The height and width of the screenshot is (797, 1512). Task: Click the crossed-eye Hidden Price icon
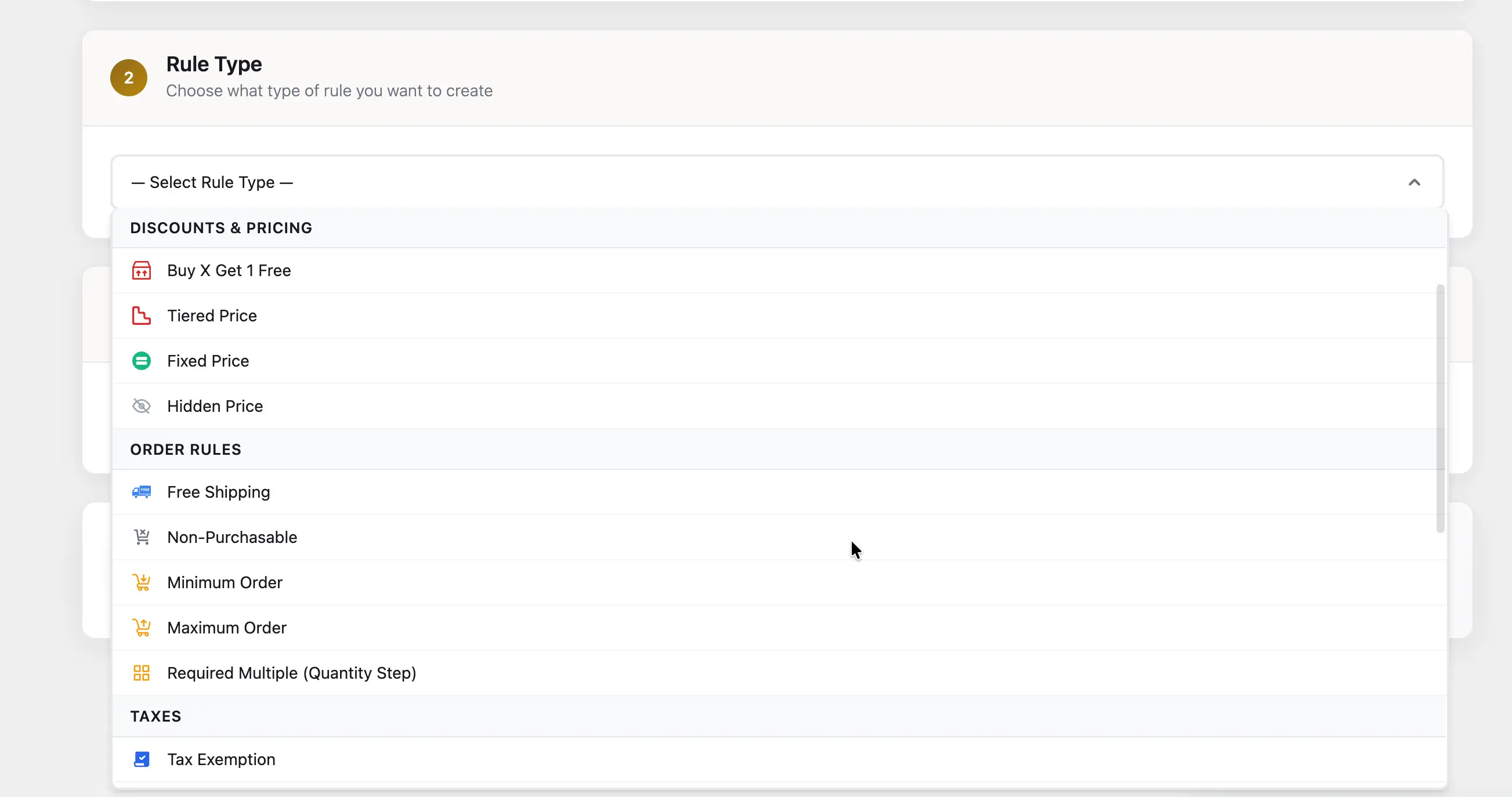[x=141, y=406]
